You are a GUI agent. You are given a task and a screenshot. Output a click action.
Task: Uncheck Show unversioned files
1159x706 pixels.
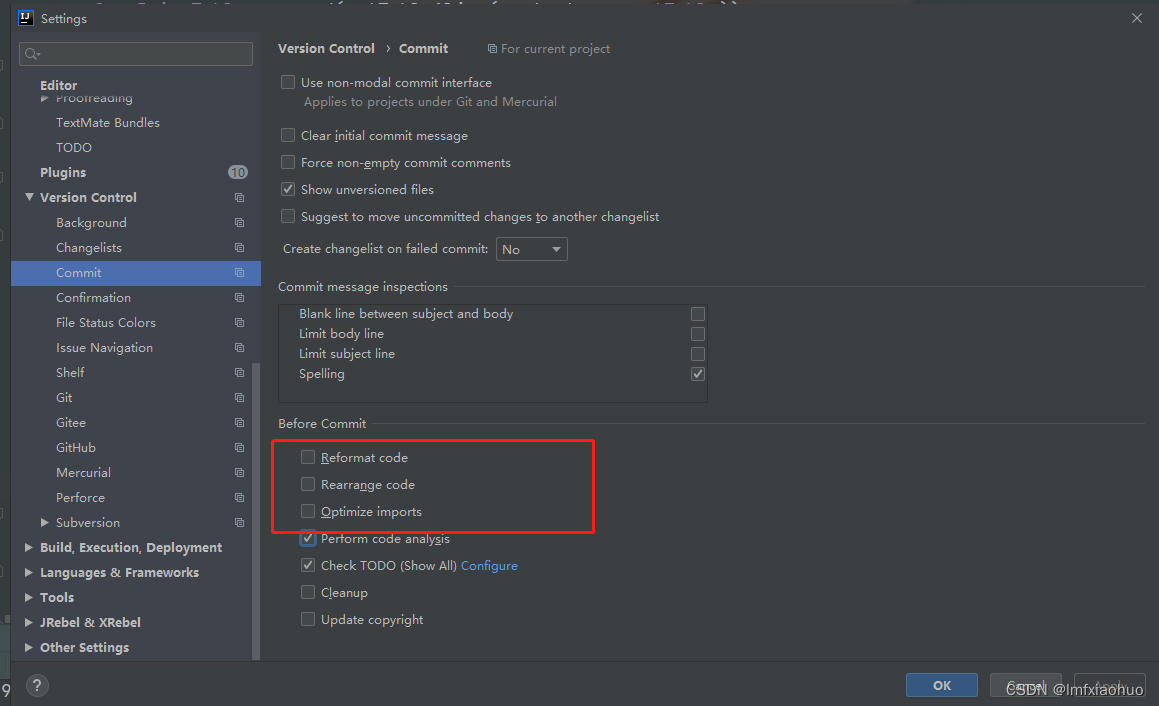pyautogui.click(x=288, y=189)
